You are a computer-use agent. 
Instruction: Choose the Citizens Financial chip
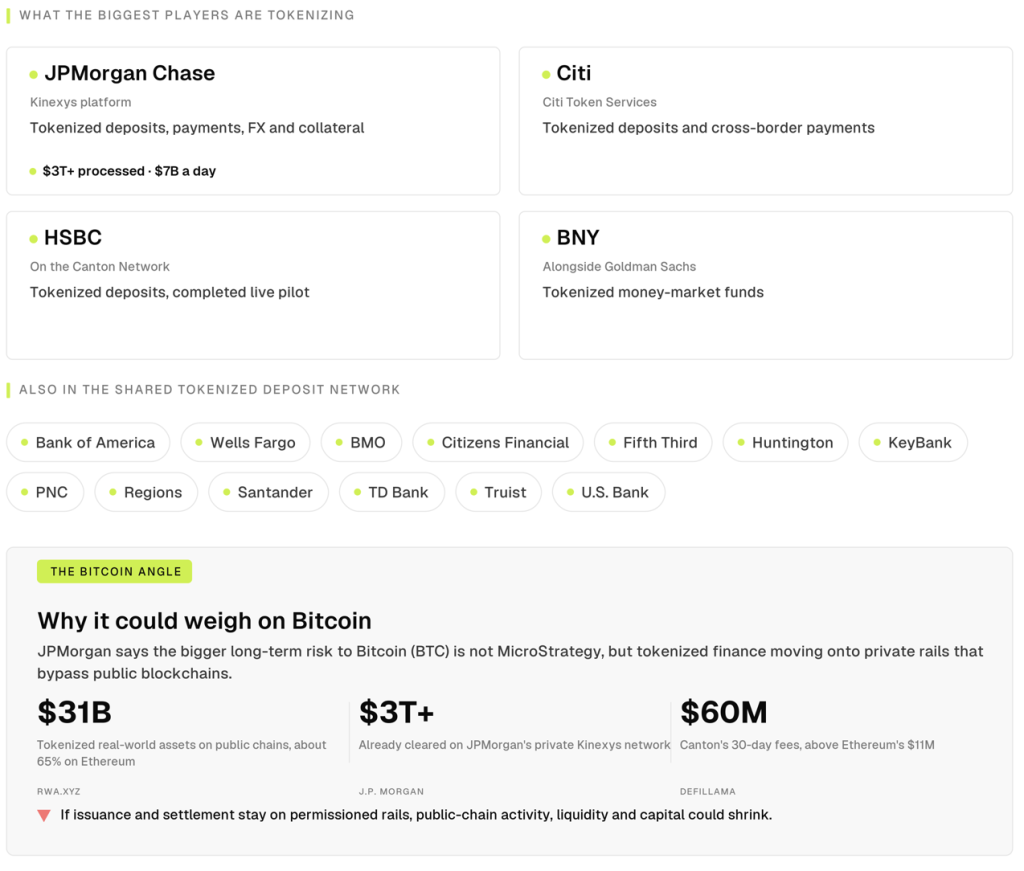pos(498,443)
